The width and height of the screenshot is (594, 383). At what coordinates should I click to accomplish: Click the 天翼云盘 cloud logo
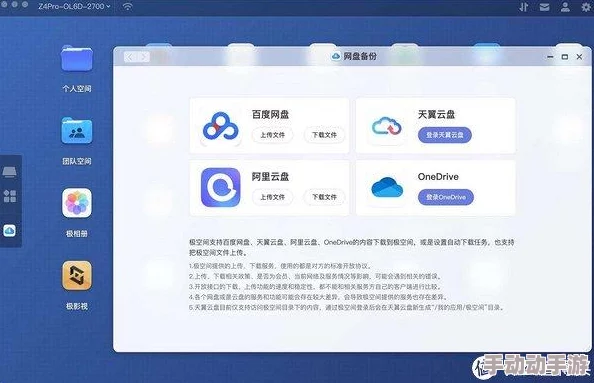tap(387, 126)
